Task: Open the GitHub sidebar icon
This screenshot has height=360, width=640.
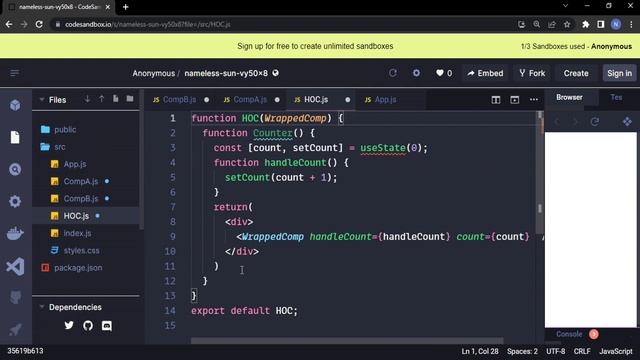Action: (15, 298)
